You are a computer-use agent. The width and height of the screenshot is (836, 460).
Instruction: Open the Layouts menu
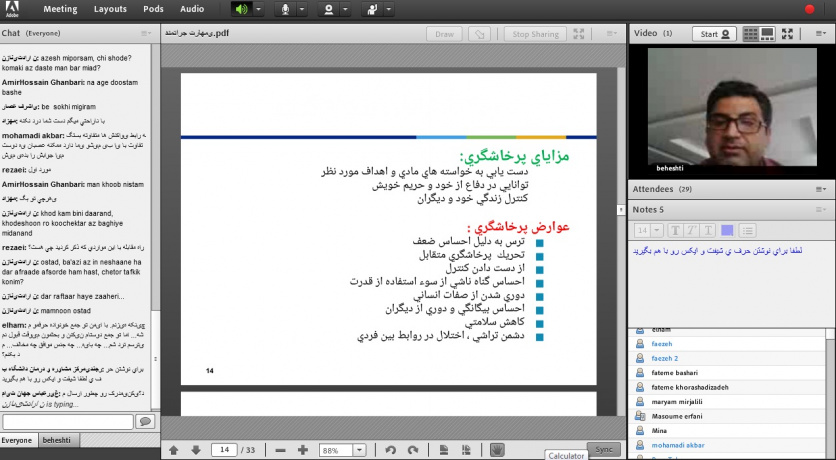point(110,9)
